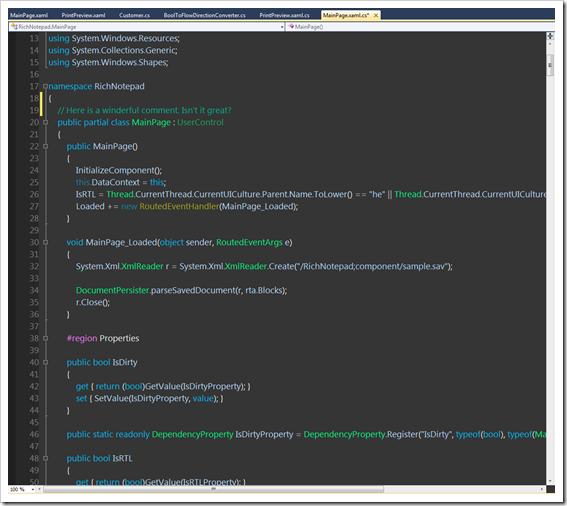Click the class name icon in navigation bar

(x=14, y=26)
